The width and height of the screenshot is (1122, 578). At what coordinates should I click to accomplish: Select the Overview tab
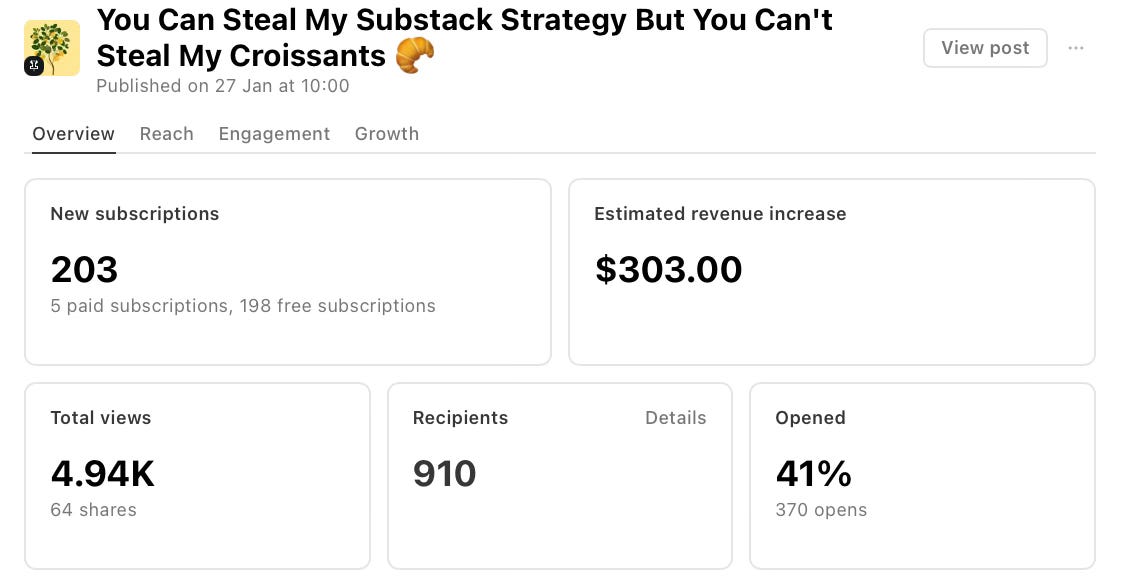tap(74, 134)
